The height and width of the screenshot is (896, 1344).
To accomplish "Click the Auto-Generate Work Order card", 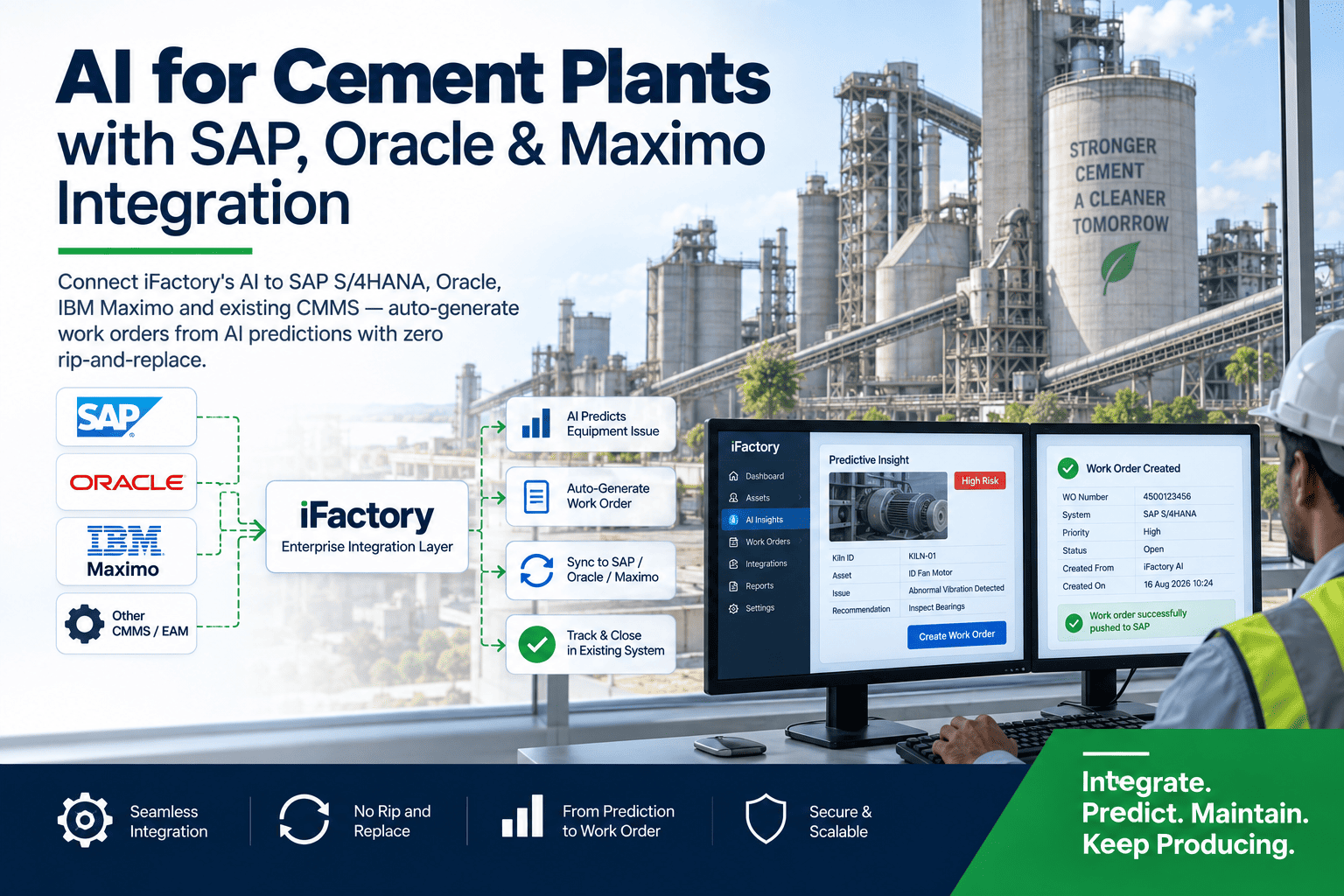I will tap(591, 496).
